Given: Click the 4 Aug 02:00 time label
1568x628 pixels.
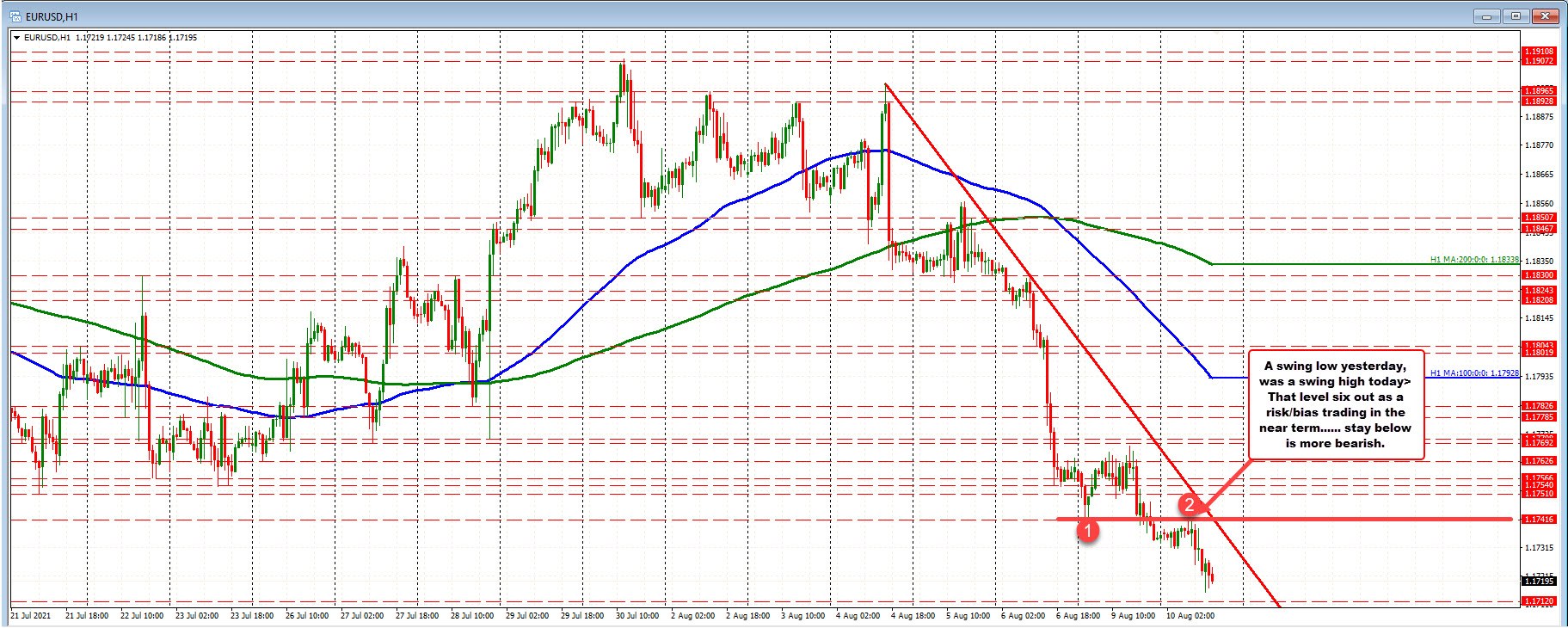Looking at the screenshot, I should point(858,616).
